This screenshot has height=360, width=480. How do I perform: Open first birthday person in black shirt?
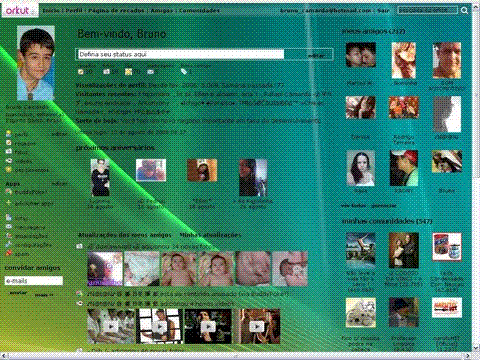click(100, 177)
